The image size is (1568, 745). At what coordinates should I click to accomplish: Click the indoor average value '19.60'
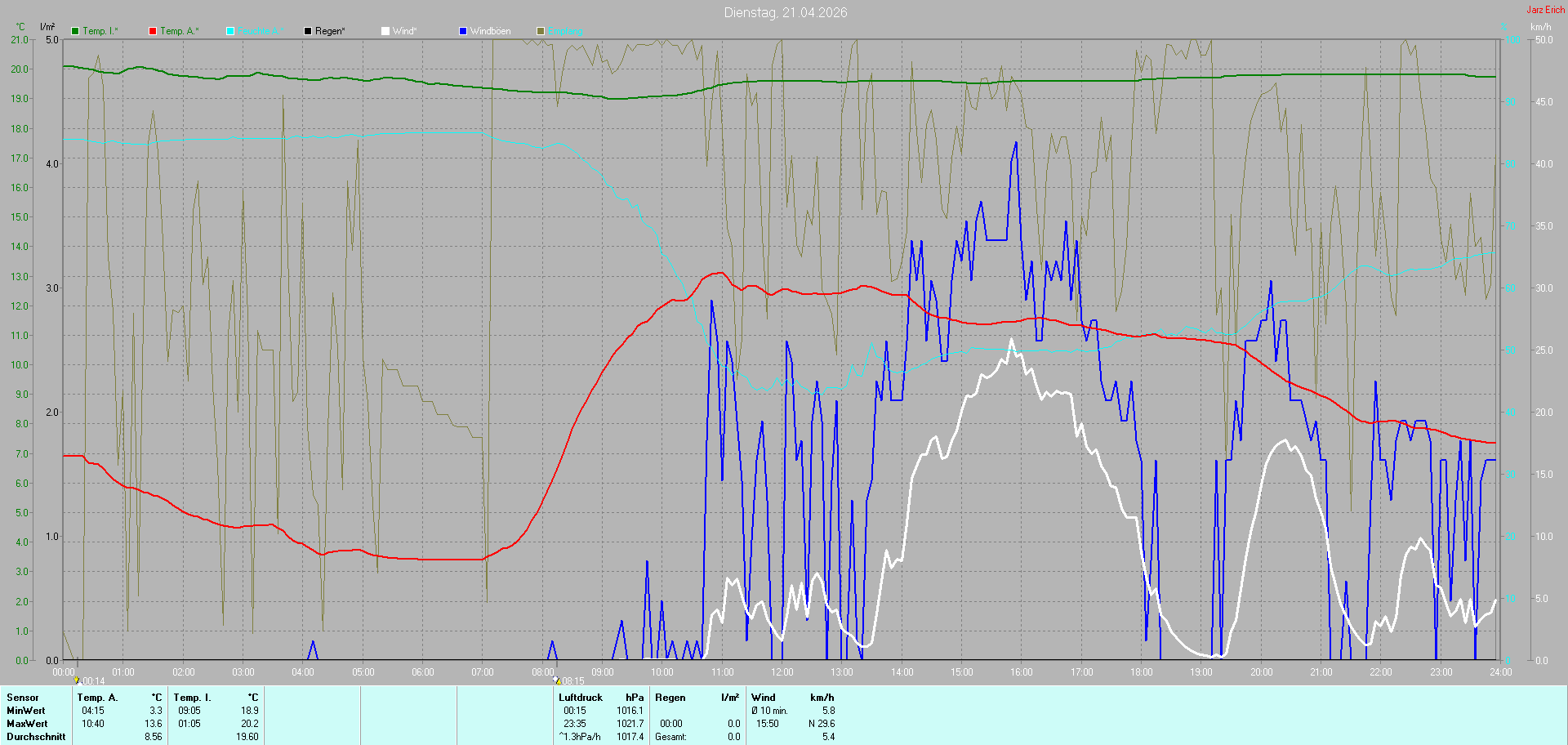pos(247,737)
